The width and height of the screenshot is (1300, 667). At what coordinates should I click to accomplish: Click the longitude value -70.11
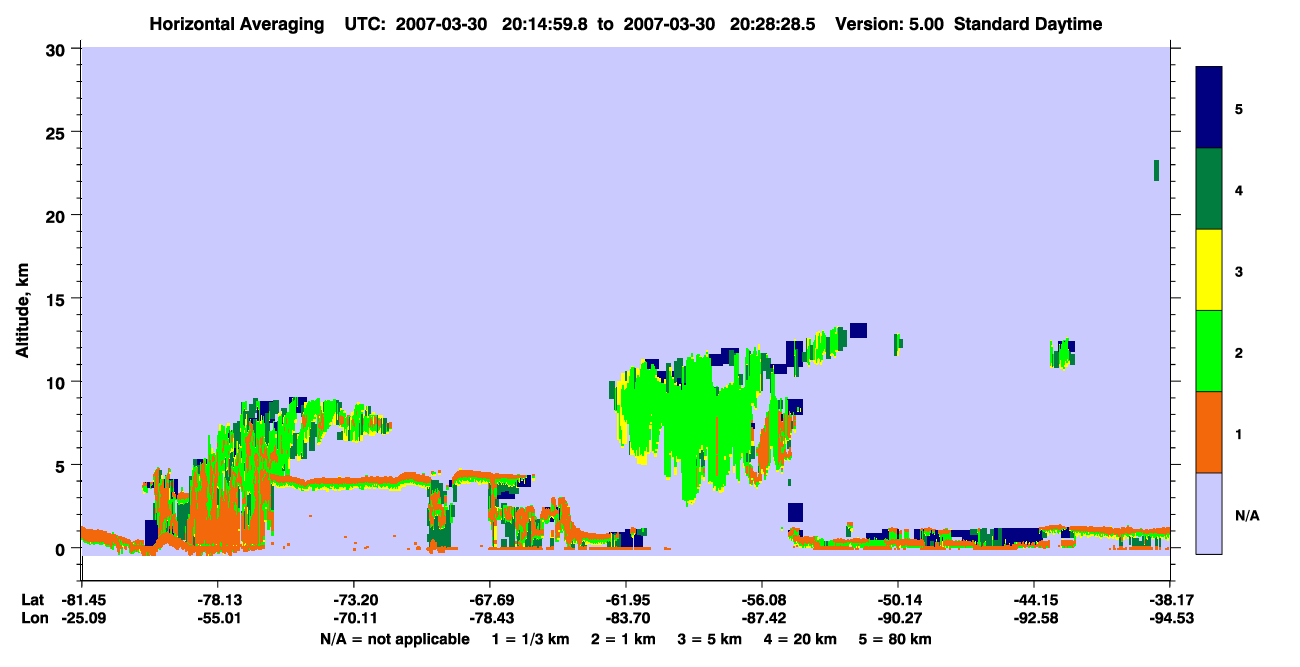pos(354,619)
